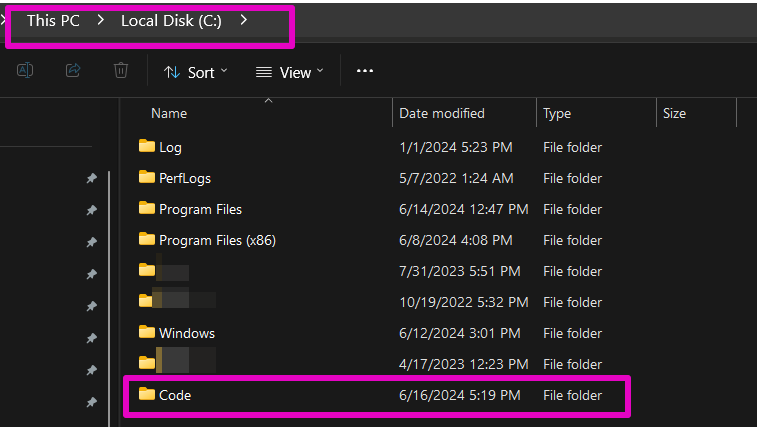This screenshot has width=757, height=427.
Task: Sort by the Type column header
Action: click(557, 114)
